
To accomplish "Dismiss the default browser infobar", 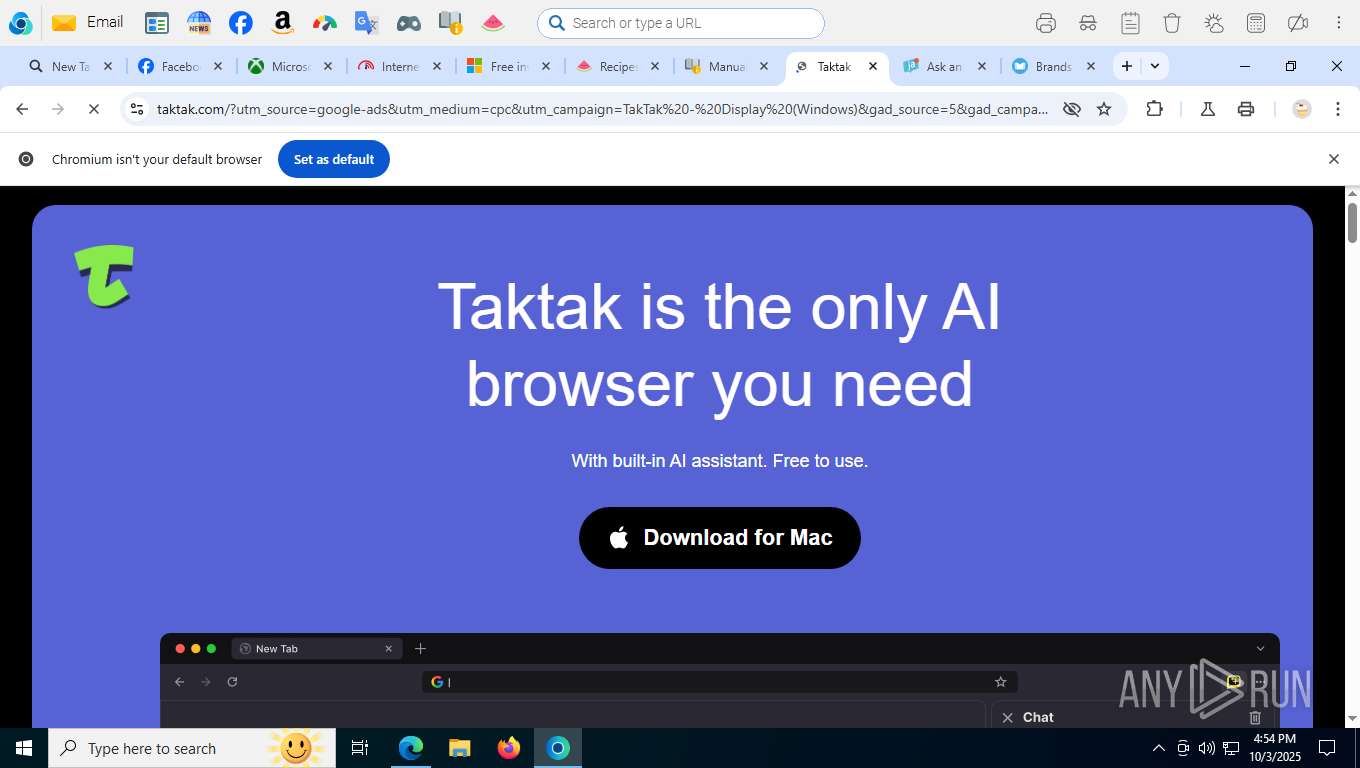I will 1333,159.
